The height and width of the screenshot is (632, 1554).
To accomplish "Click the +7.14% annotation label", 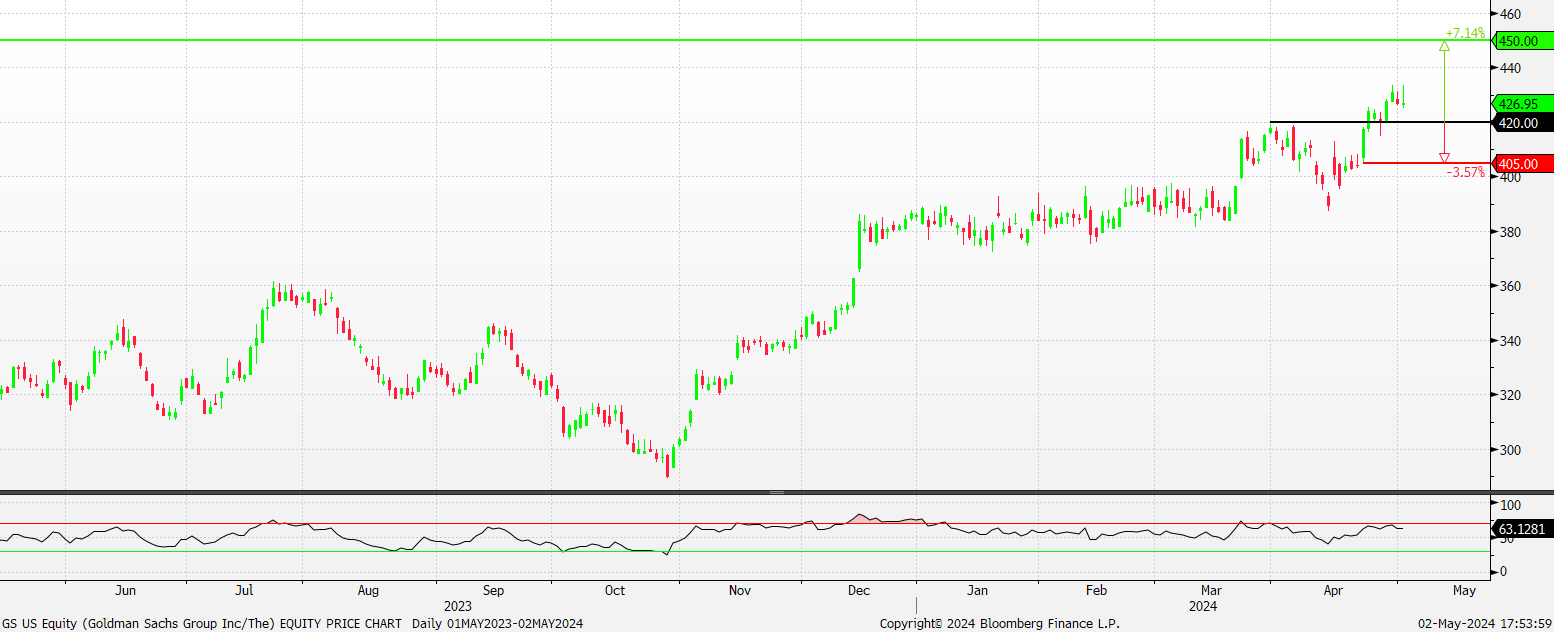I will (x=1465, y=33).
